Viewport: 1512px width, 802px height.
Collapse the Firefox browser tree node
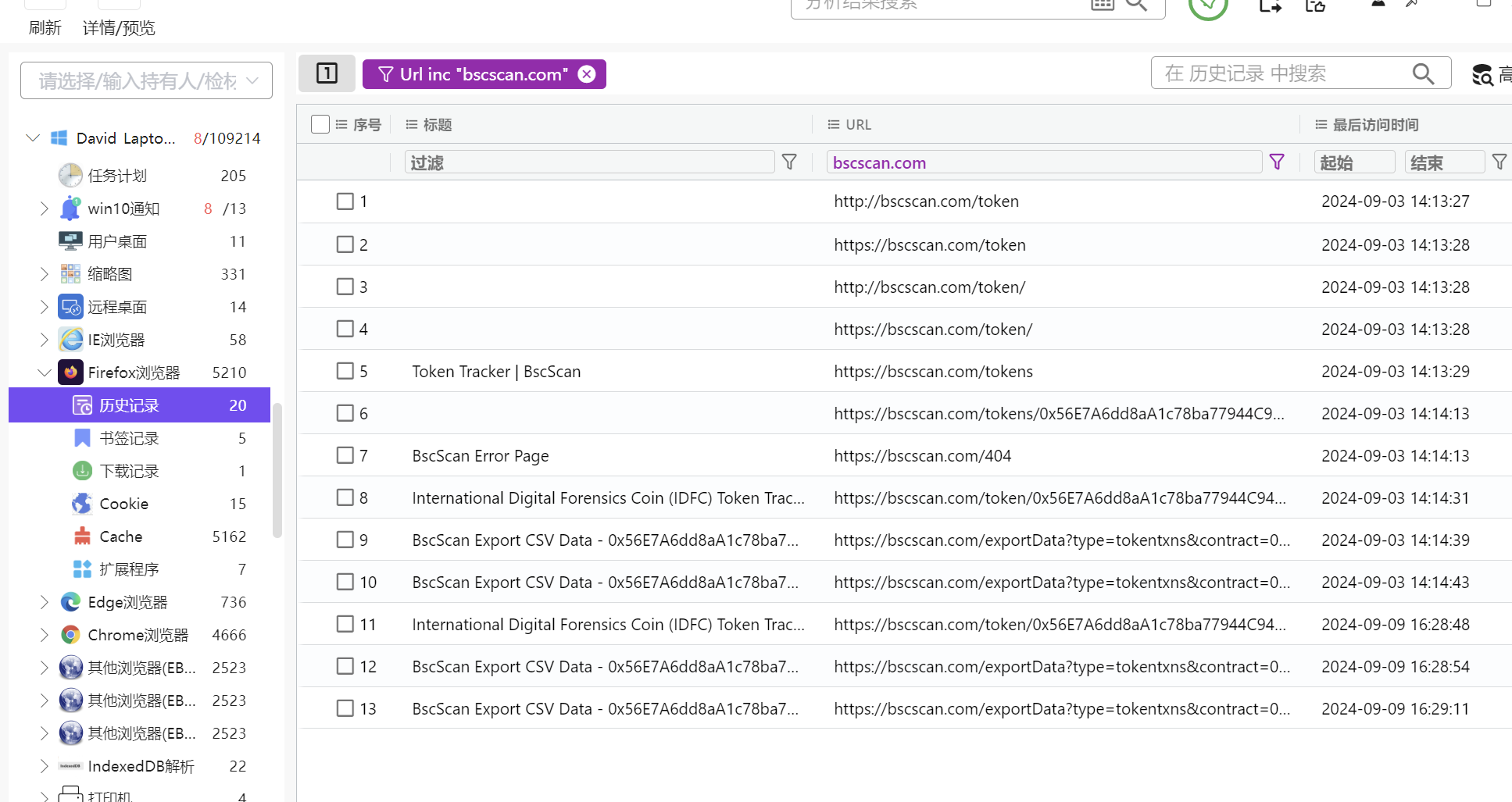(x=45, y=372)
